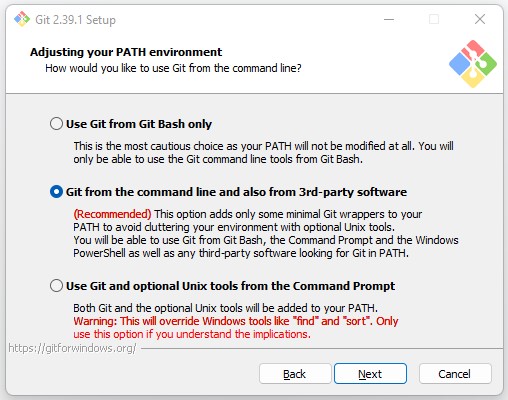Screen dimensions: 508x400
Task: Click the 'Use Git from Git Bash only' label text
Action: (x=139, y=124)
